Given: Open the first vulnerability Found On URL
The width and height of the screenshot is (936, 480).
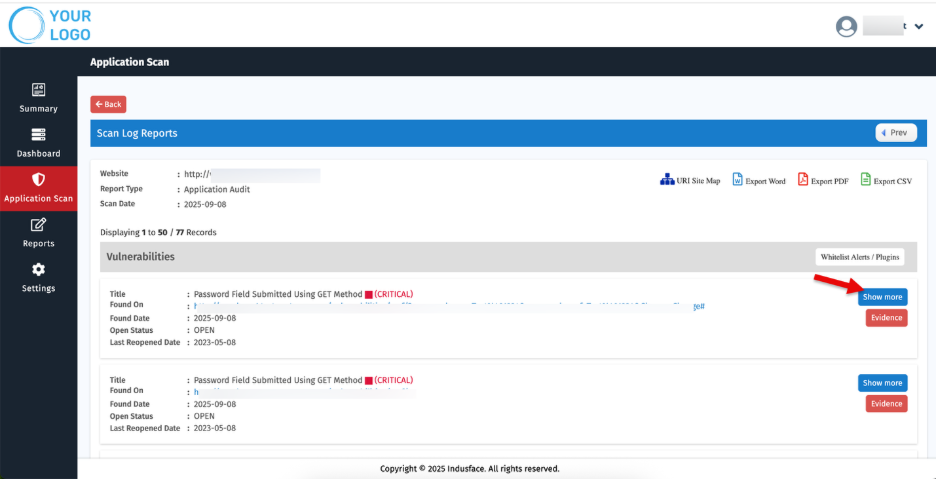Looking at the screenshot, I should [449, 306].
